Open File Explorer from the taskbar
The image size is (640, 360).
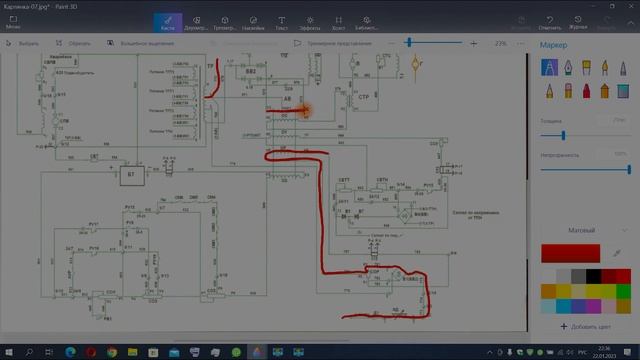tap(133, 352)
